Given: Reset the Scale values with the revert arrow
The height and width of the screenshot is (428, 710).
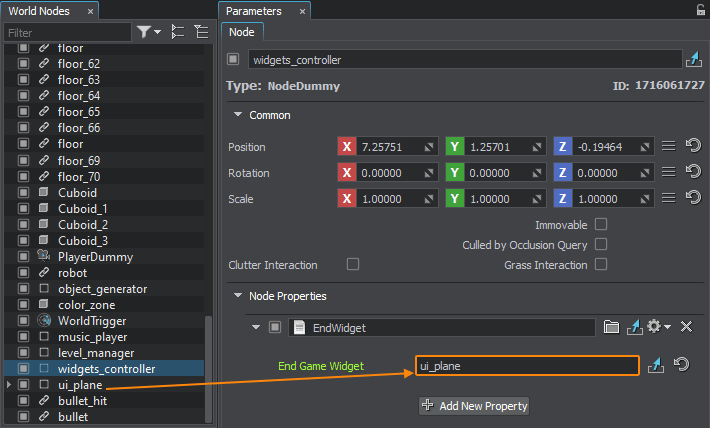Looking at the screenshot, I should 692,198.
